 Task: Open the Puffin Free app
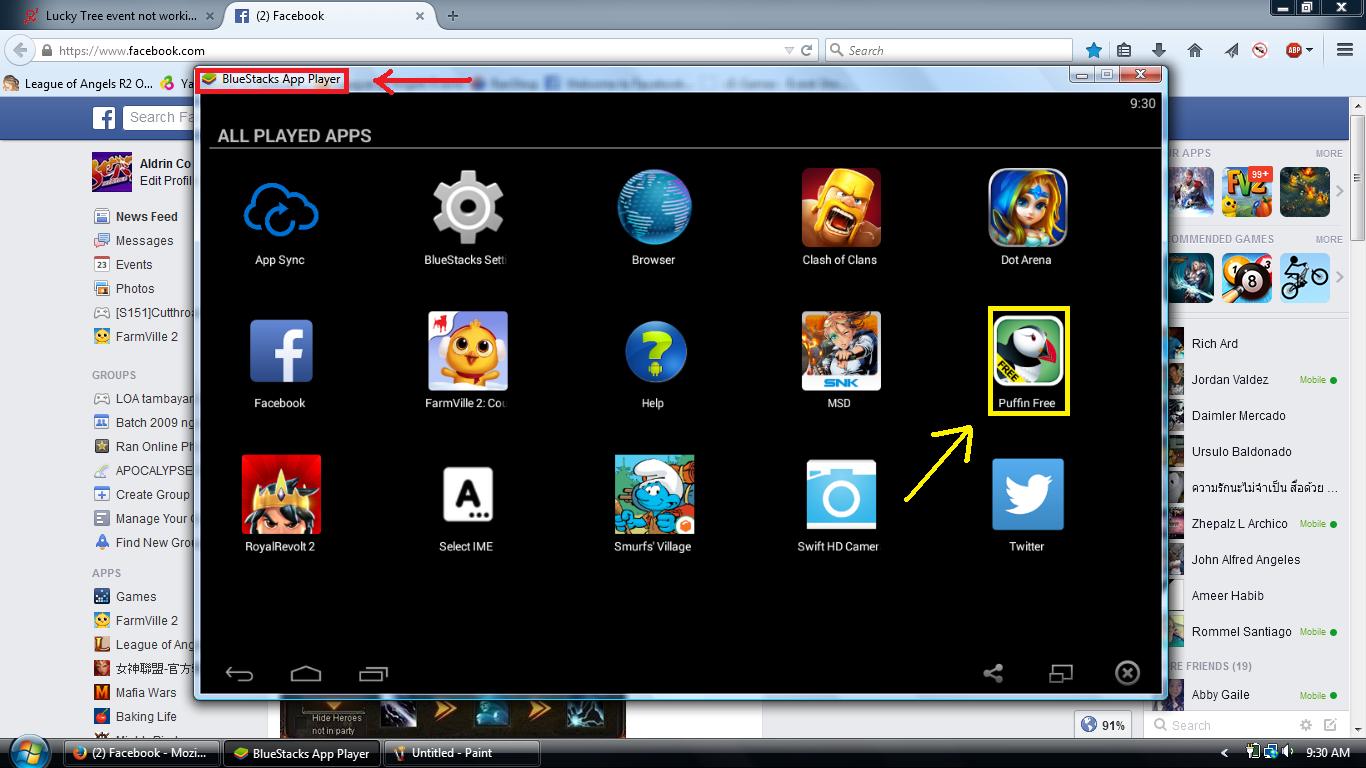point(1027,352)
